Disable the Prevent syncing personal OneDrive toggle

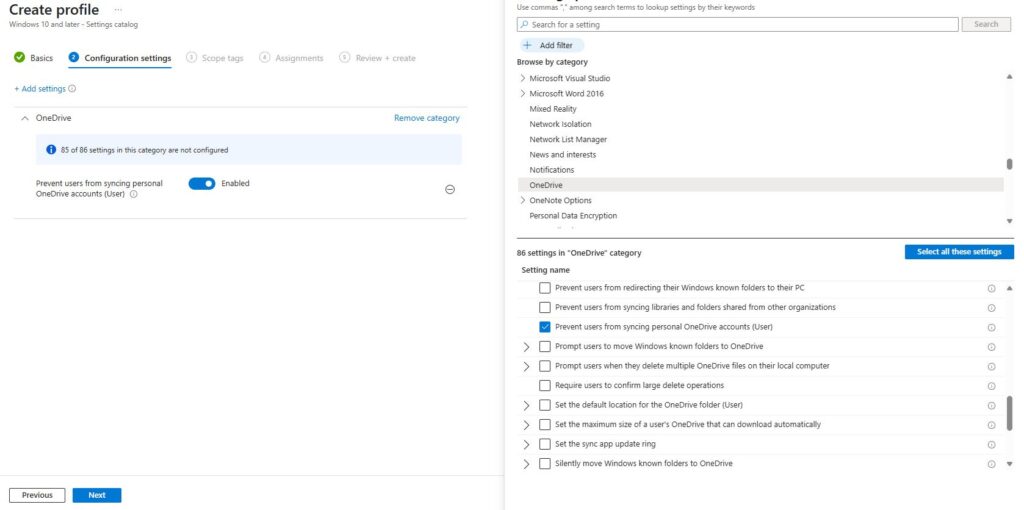tap(202, 183)
